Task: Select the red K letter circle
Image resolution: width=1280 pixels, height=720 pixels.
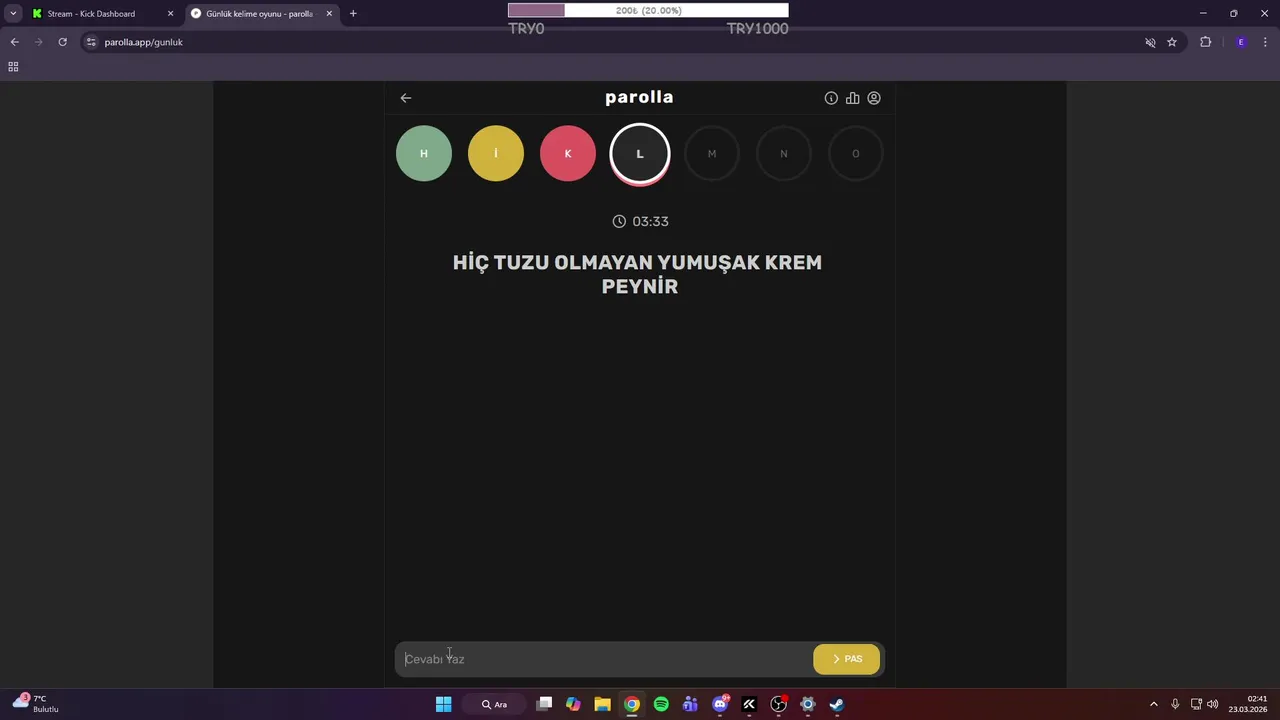Action: point(568,153)
